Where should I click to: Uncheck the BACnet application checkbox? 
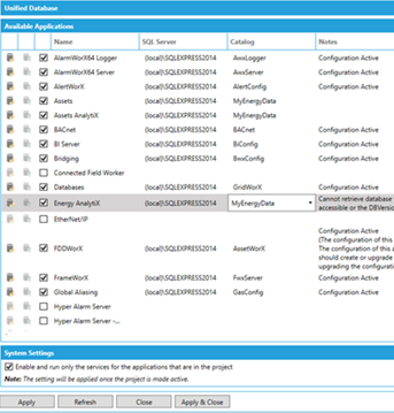click(43, 130)
